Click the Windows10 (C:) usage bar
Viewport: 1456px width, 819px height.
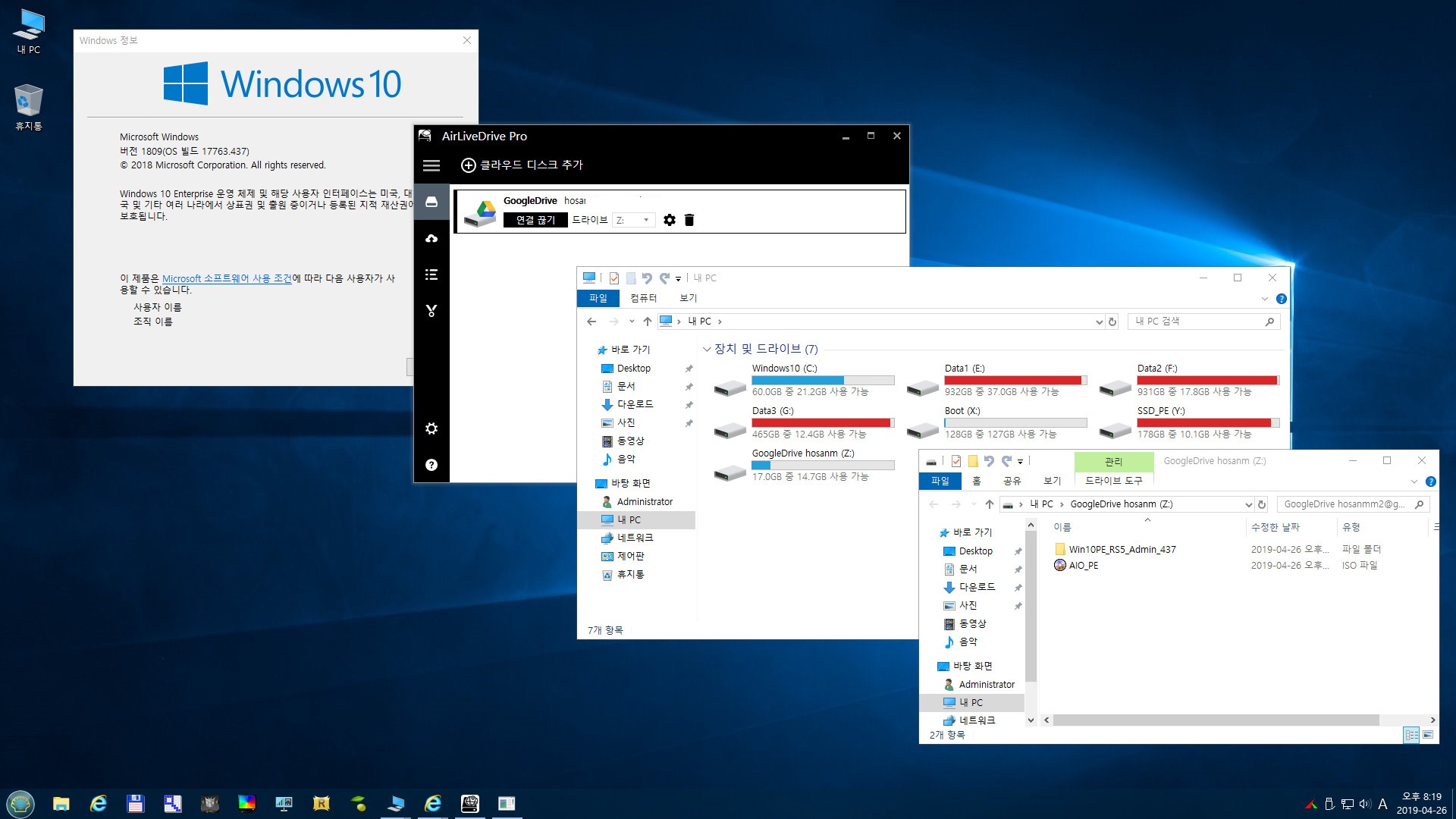pyautogui.click(x=823, y=380)
